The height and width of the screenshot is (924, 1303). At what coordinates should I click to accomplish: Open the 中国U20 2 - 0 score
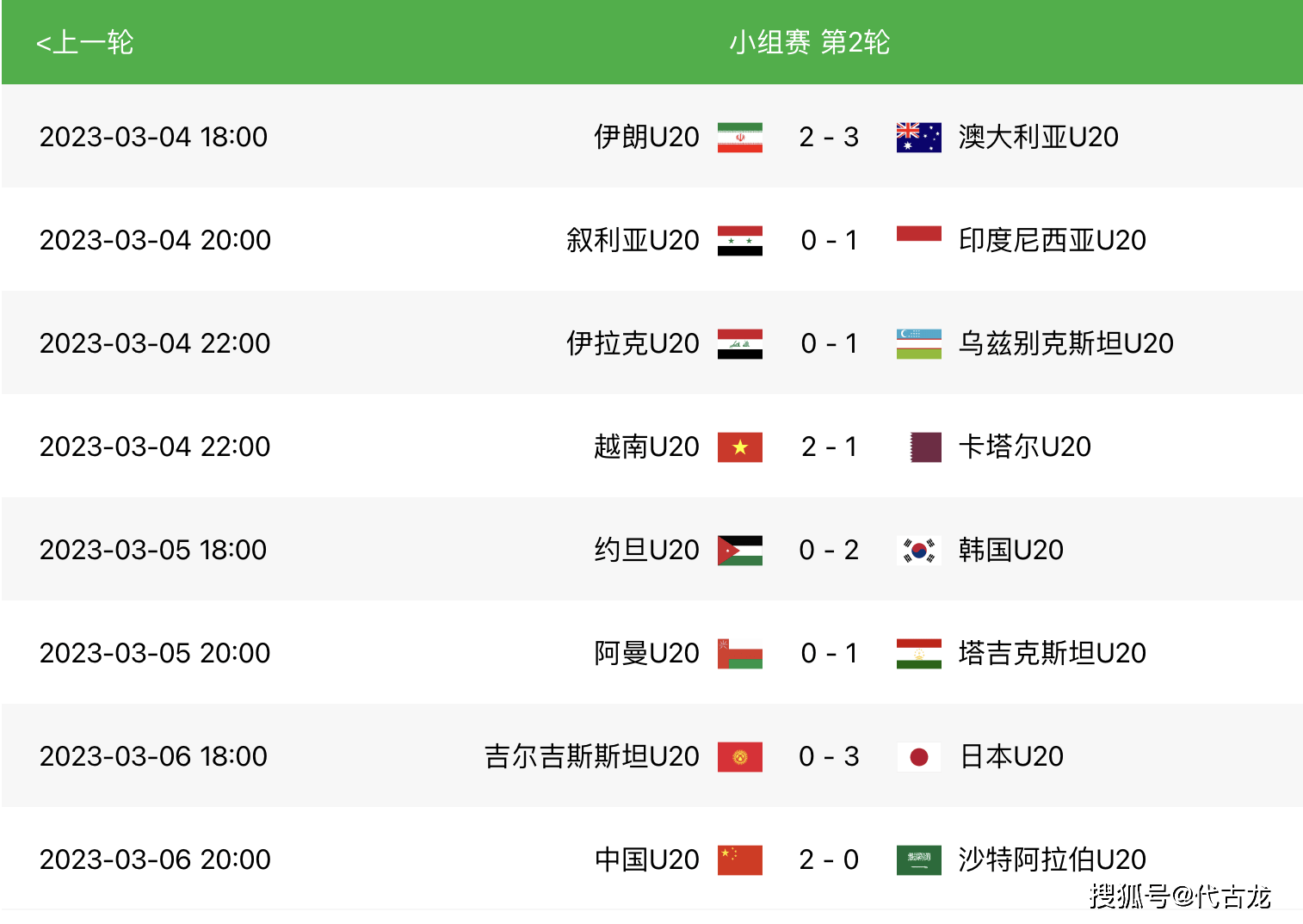tap(829, 859)
